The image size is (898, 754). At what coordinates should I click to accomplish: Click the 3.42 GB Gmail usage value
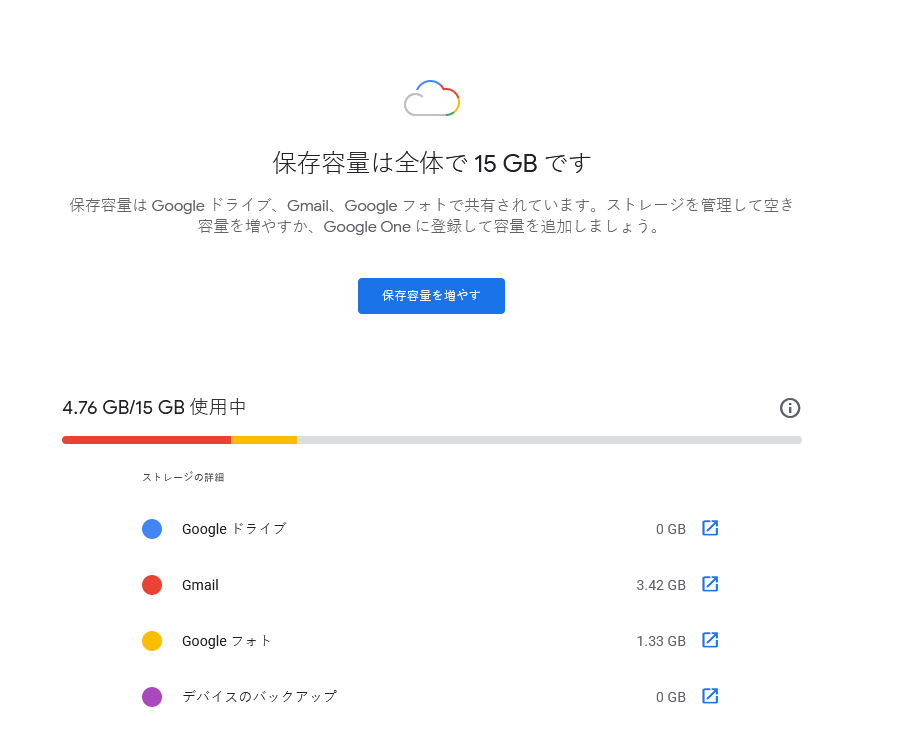click(x=661, y=585)
